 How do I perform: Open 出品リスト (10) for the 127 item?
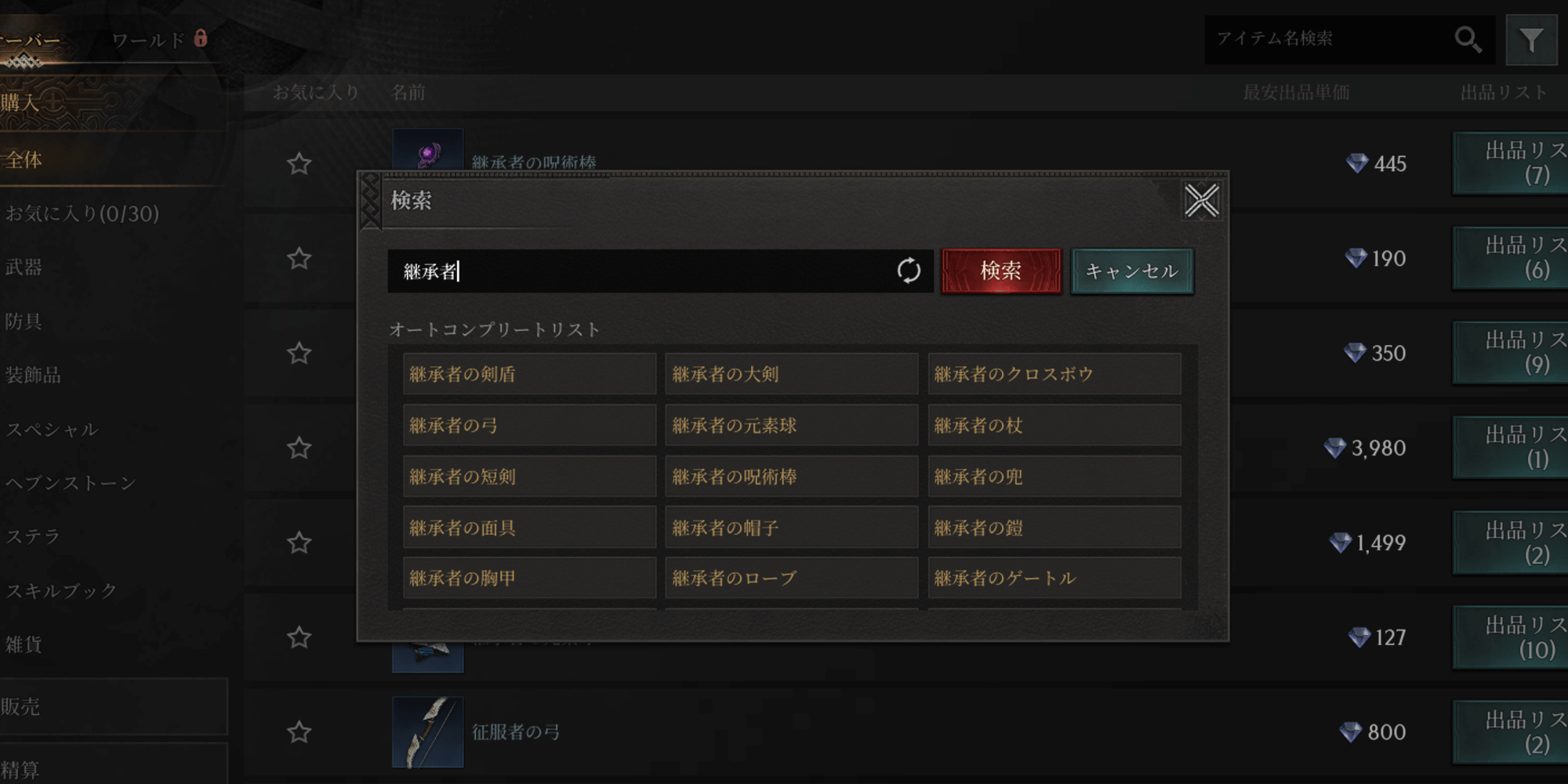click(1510, 637)
